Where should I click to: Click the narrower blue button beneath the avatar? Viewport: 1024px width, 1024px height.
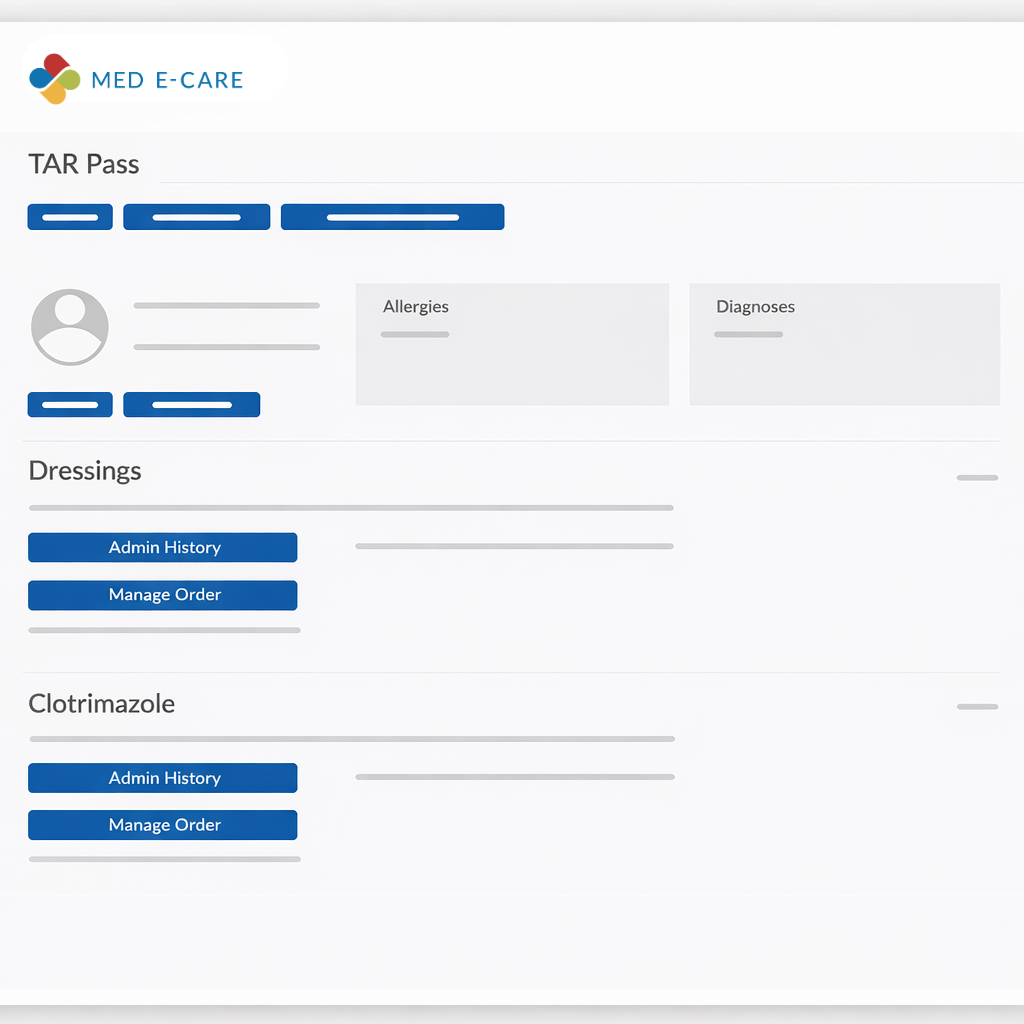coord(70,405)
